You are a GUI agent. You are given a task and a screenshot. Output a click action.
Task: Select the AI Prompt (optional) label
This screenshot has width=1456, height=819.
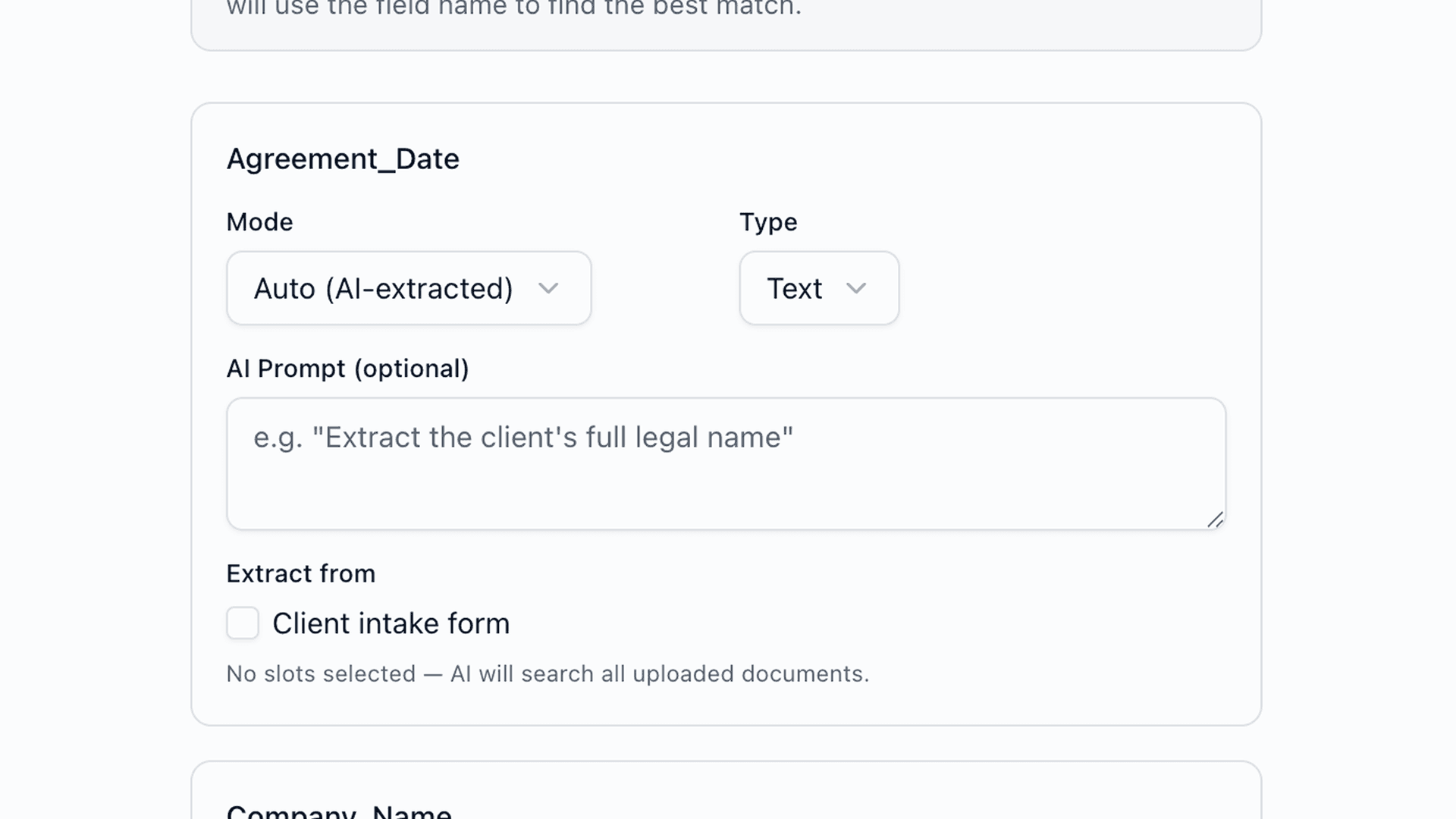[x=347, y=369]
